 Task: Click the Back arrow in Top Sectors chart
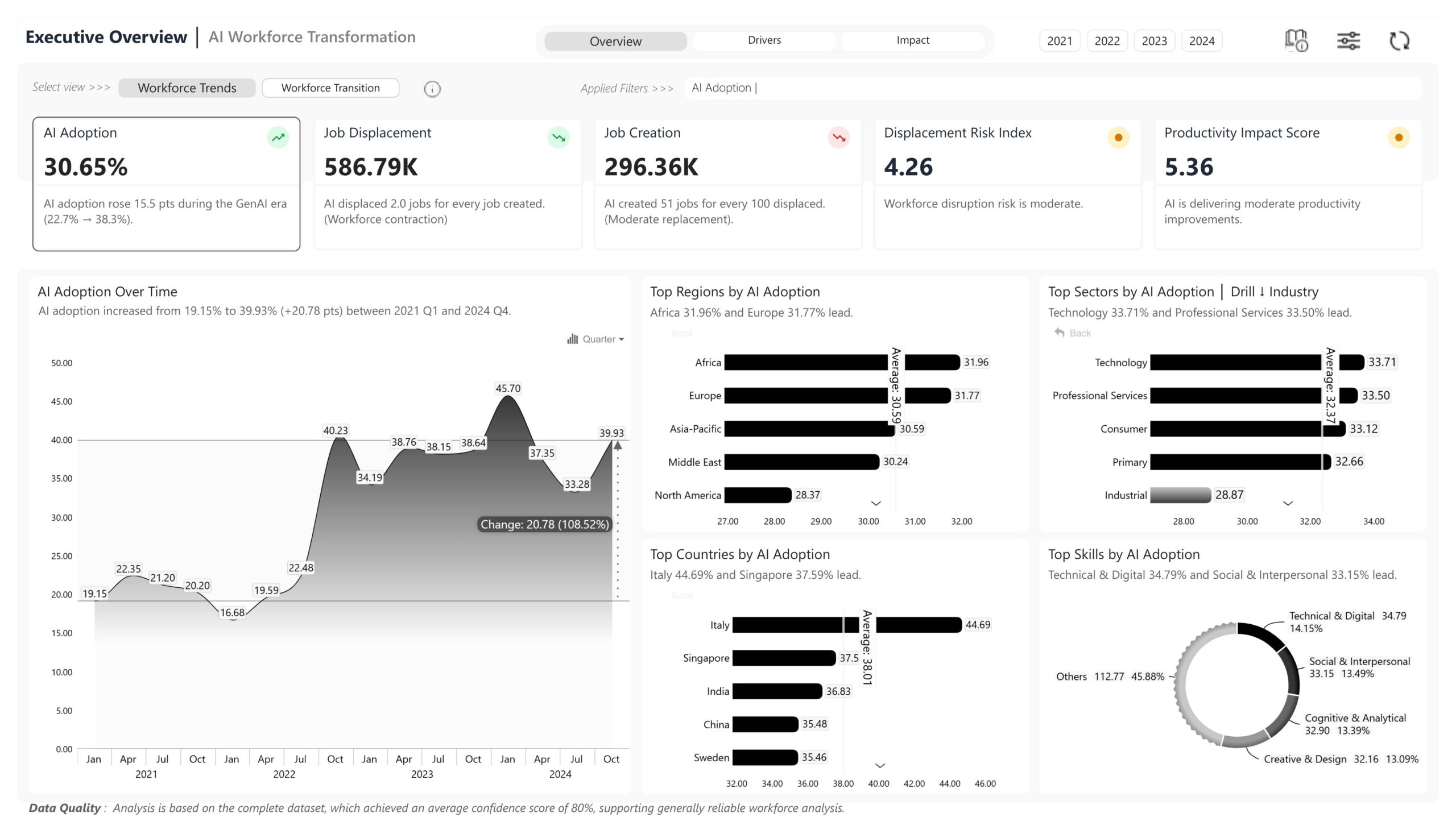click(x=1060, y=333)
